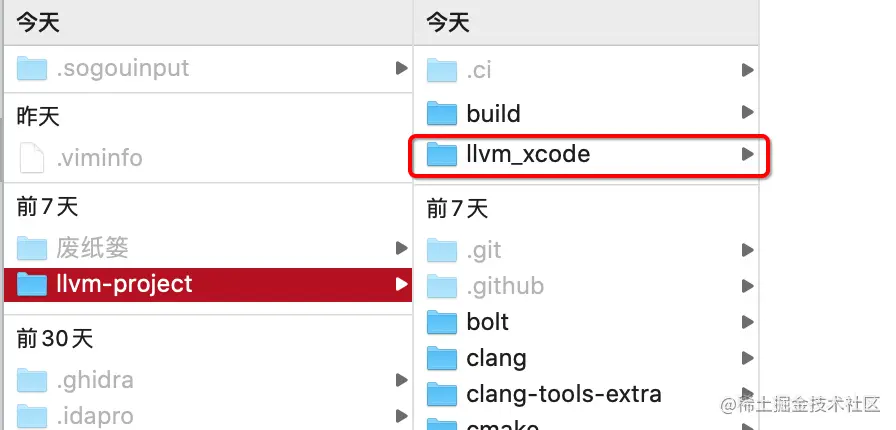Expand the clang-tools-extra folder arrow
Screen dimensions: 896x430
click(747, 394)
